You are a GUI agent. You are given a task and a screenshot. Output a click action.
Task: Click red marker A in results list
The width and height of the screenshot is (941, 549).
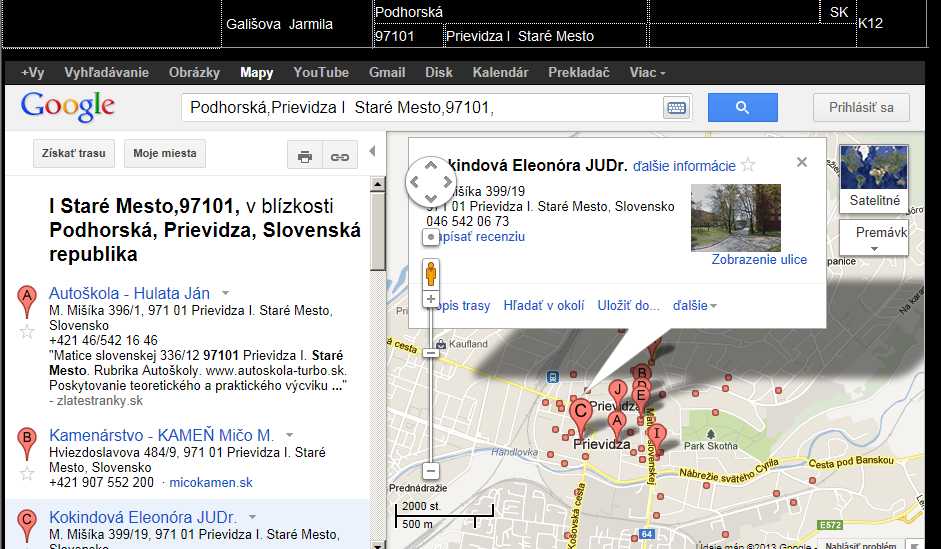(26, 302)
